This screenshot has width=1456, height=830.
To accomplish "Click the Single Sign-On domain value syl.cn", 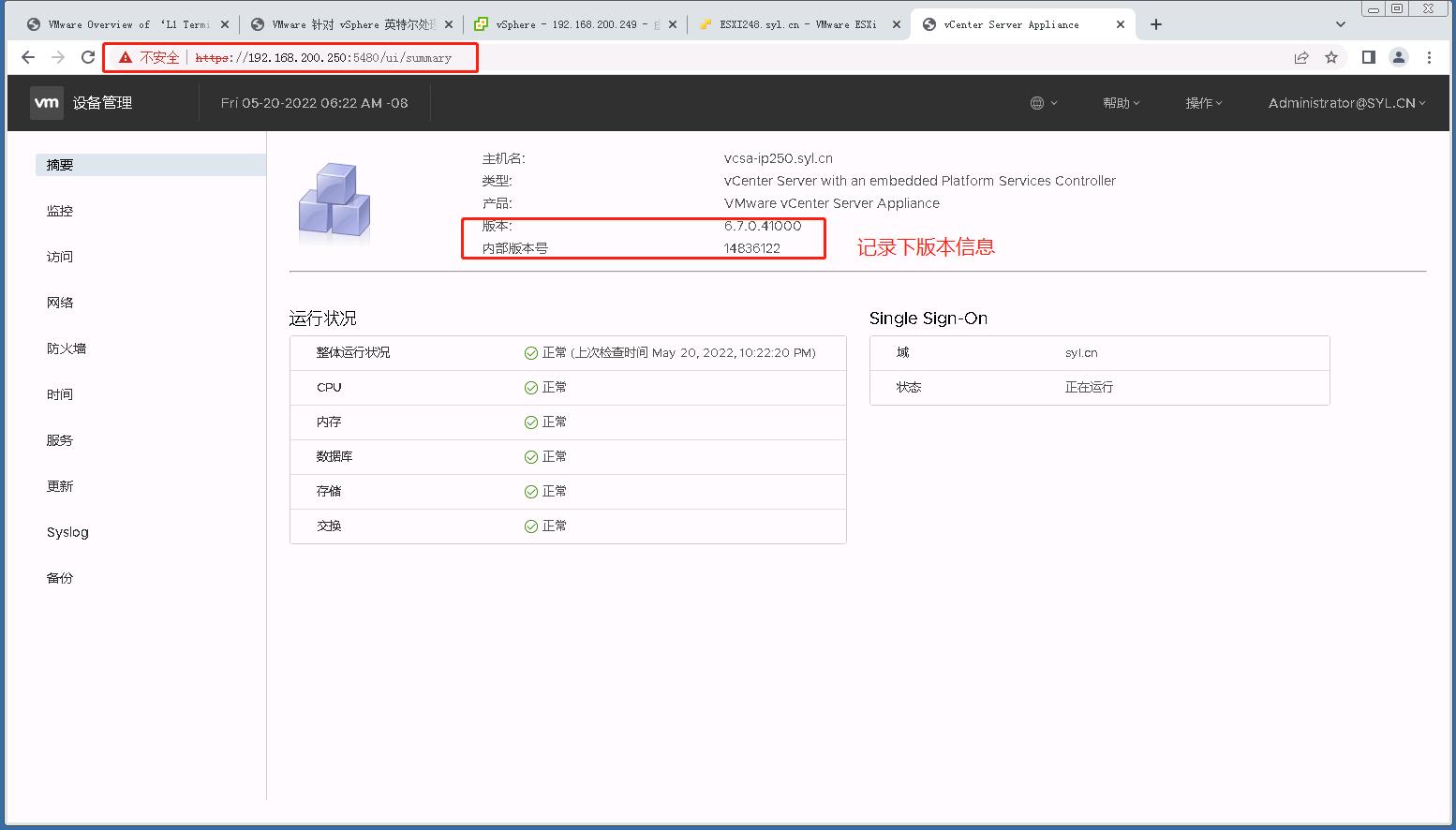I will point(1081,353).
